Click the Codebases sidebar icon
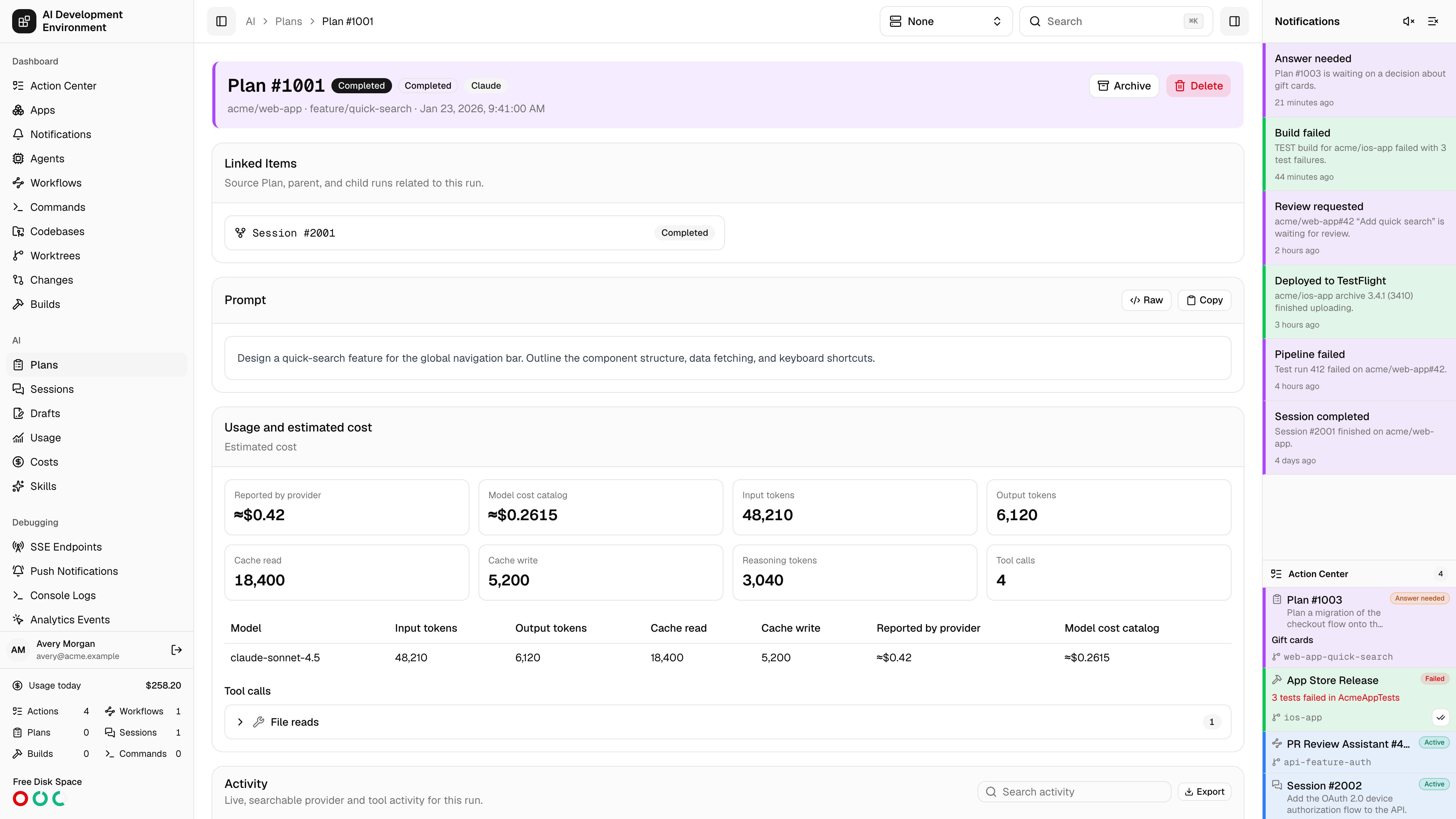1456x819 pixels. pos(18,232)
